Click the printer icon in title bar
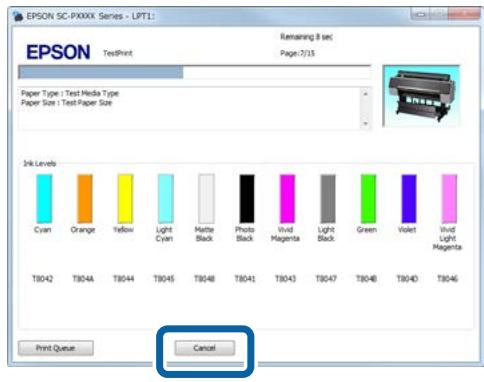 click(18, 16)
